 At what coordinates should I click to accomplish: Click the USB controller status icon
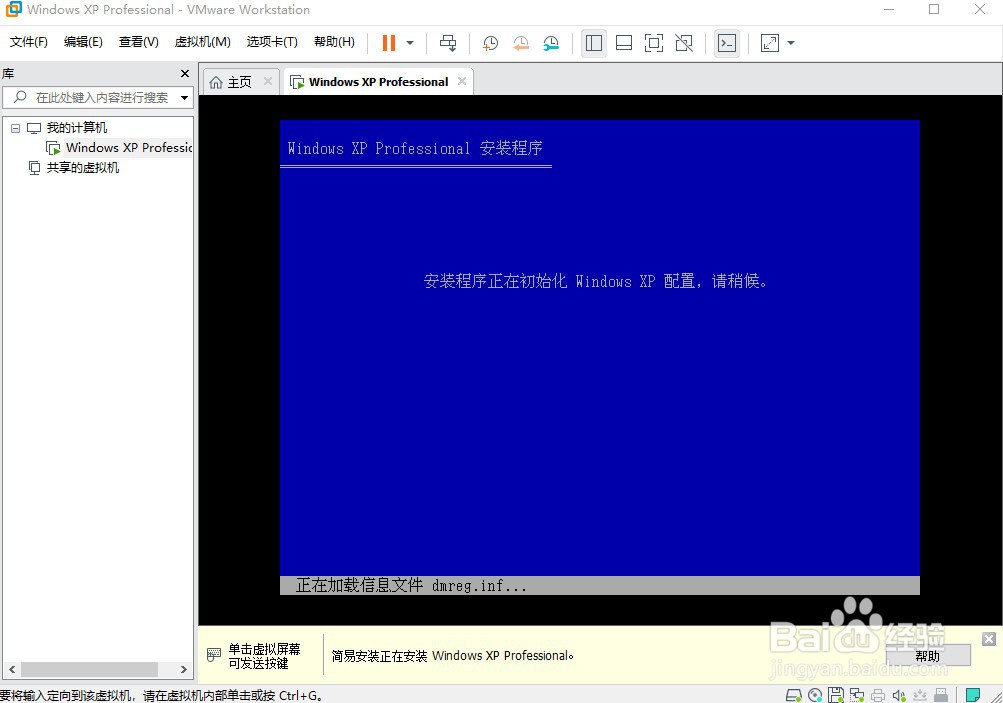point(920,695)
